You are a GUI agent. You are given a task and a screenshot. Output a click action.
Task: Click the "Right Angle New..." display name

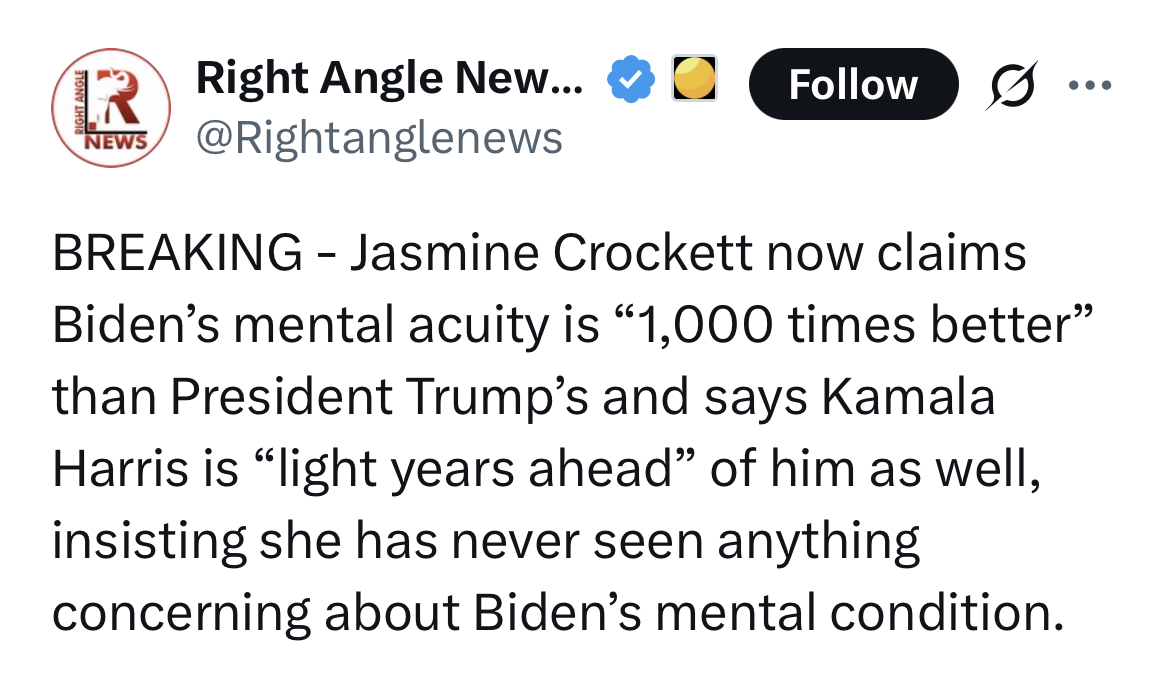(x=389, y=80)
